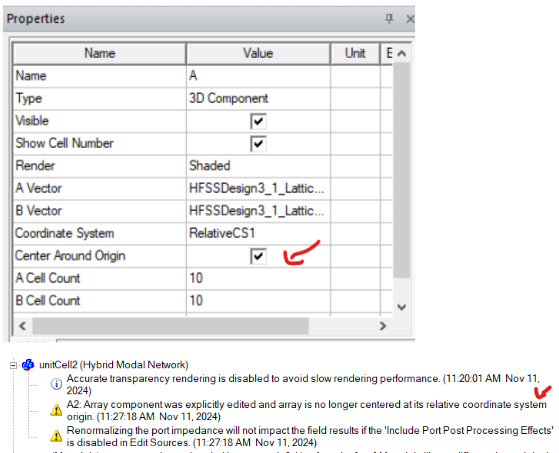Screen dimensions: 559x453
Task: Click the vertical scrollbar thumb in Properties
Action: (402, 170)
